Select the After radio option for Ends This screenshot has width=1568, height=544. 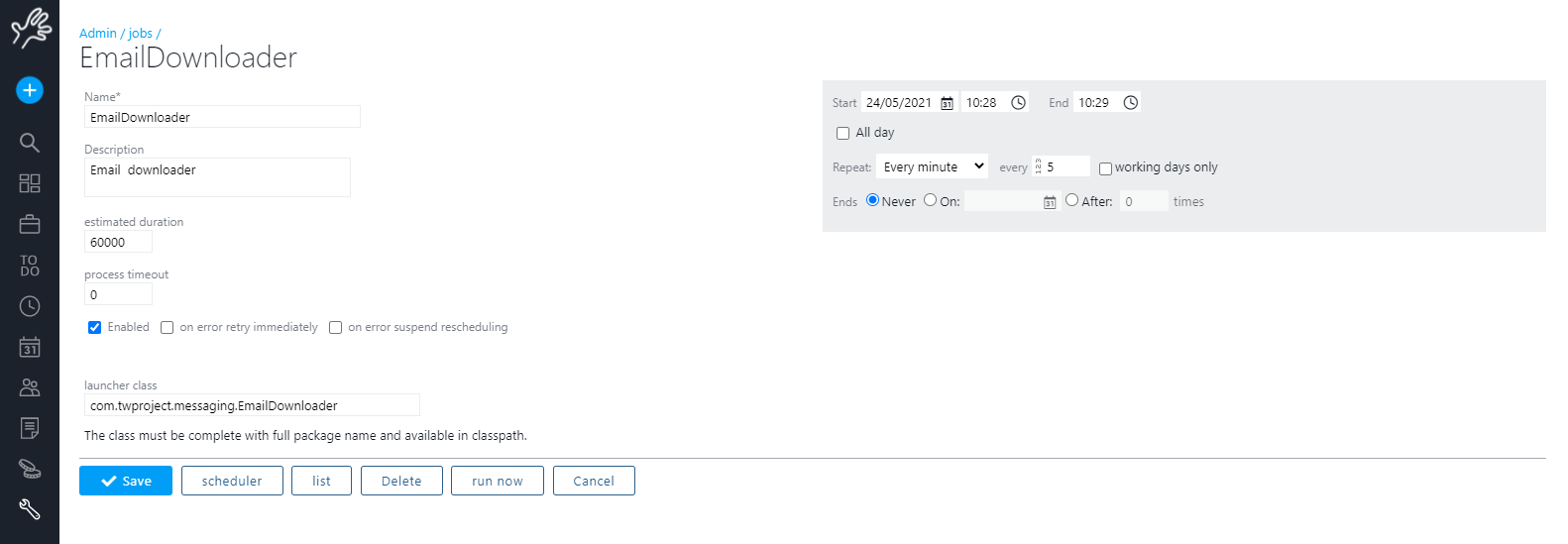(1071, 200)
